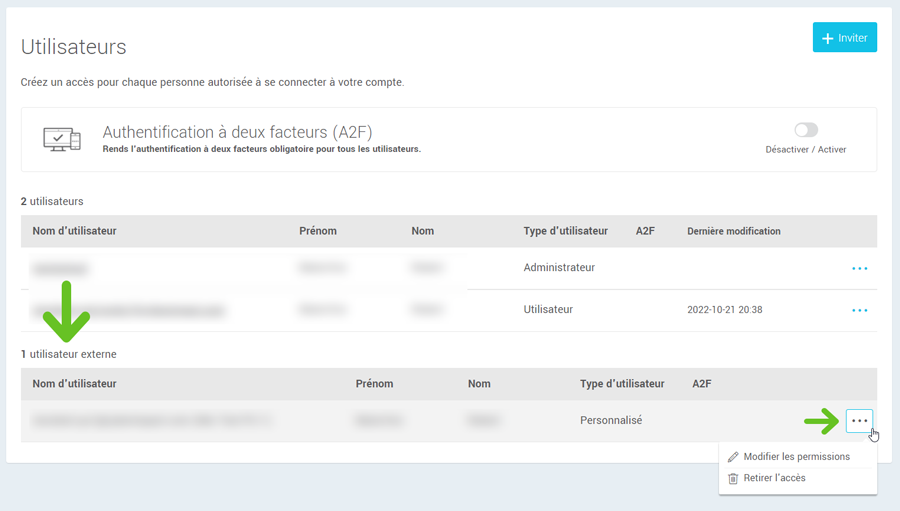
Task: Click the plus icon in Inviter button
Action: pos(827,39)
